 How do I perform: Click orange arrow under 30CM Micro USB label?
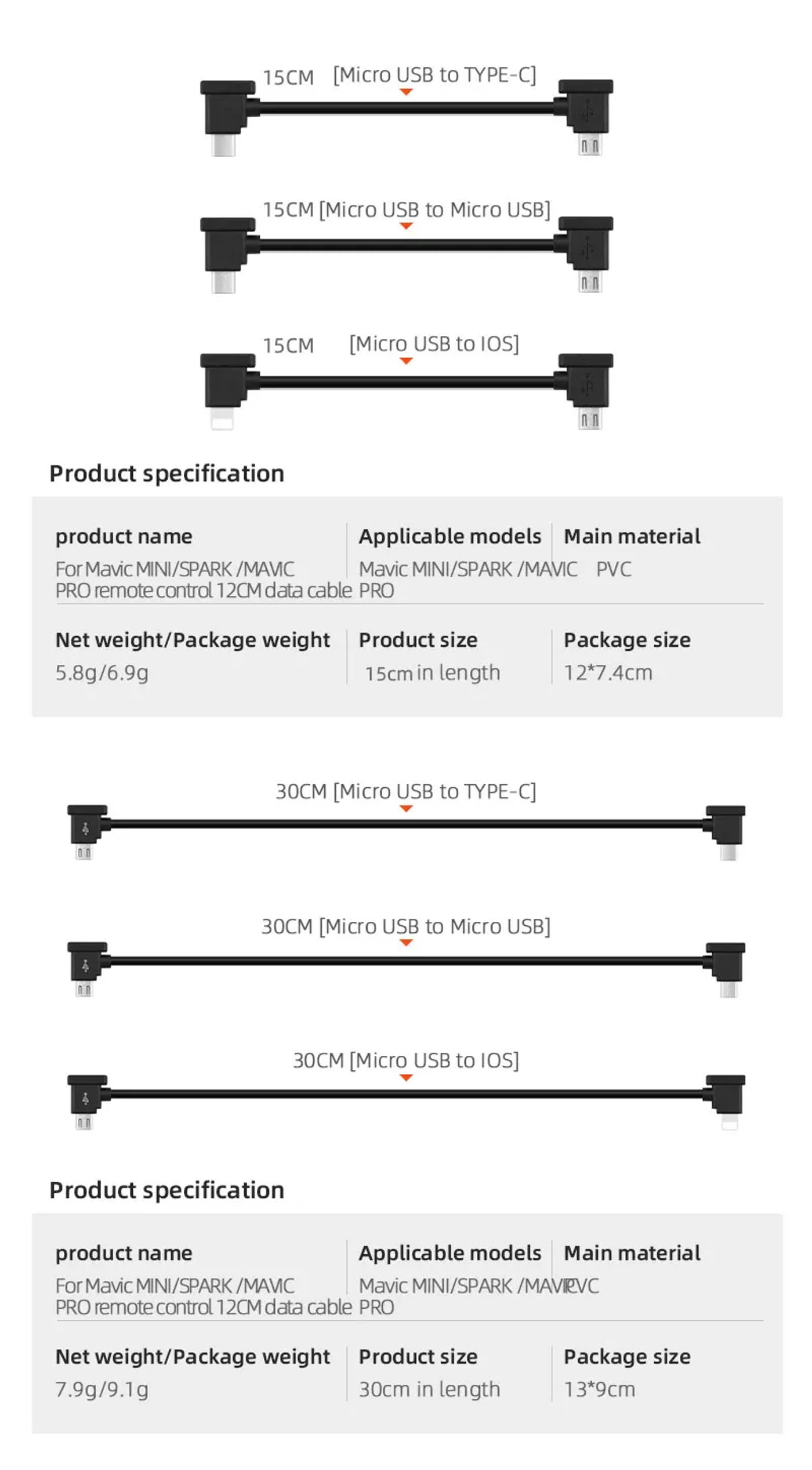point(406,943)
